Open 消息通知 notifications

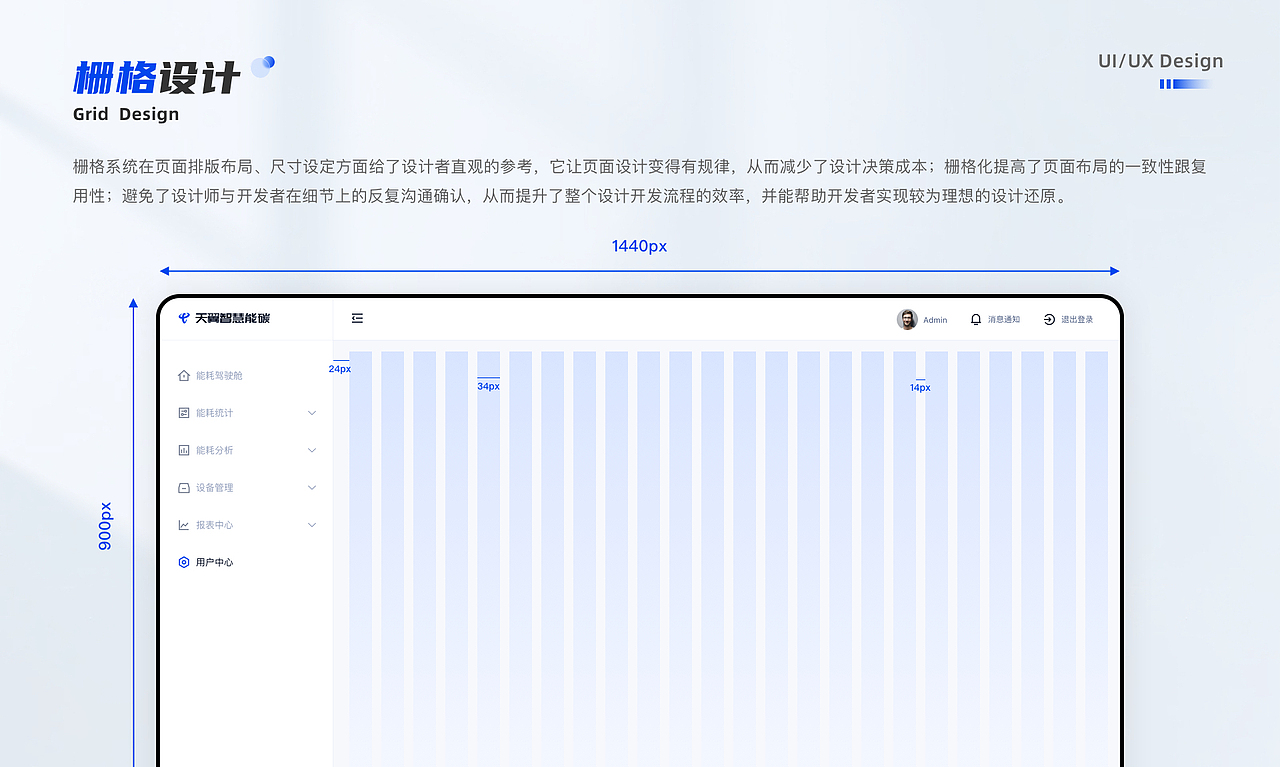[x=1004, y=320]
